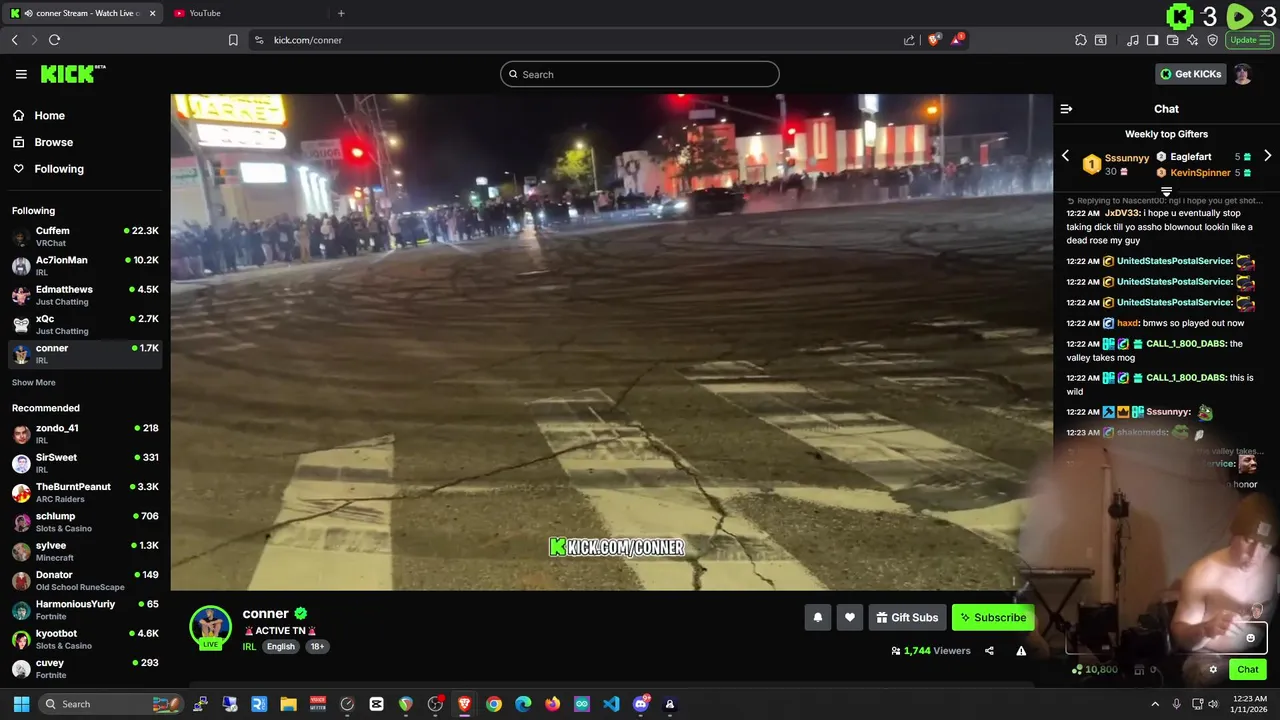Toggle browser sidebar panel
The width and height of the screenshot is (1280, 720).
pos(1152,40)
